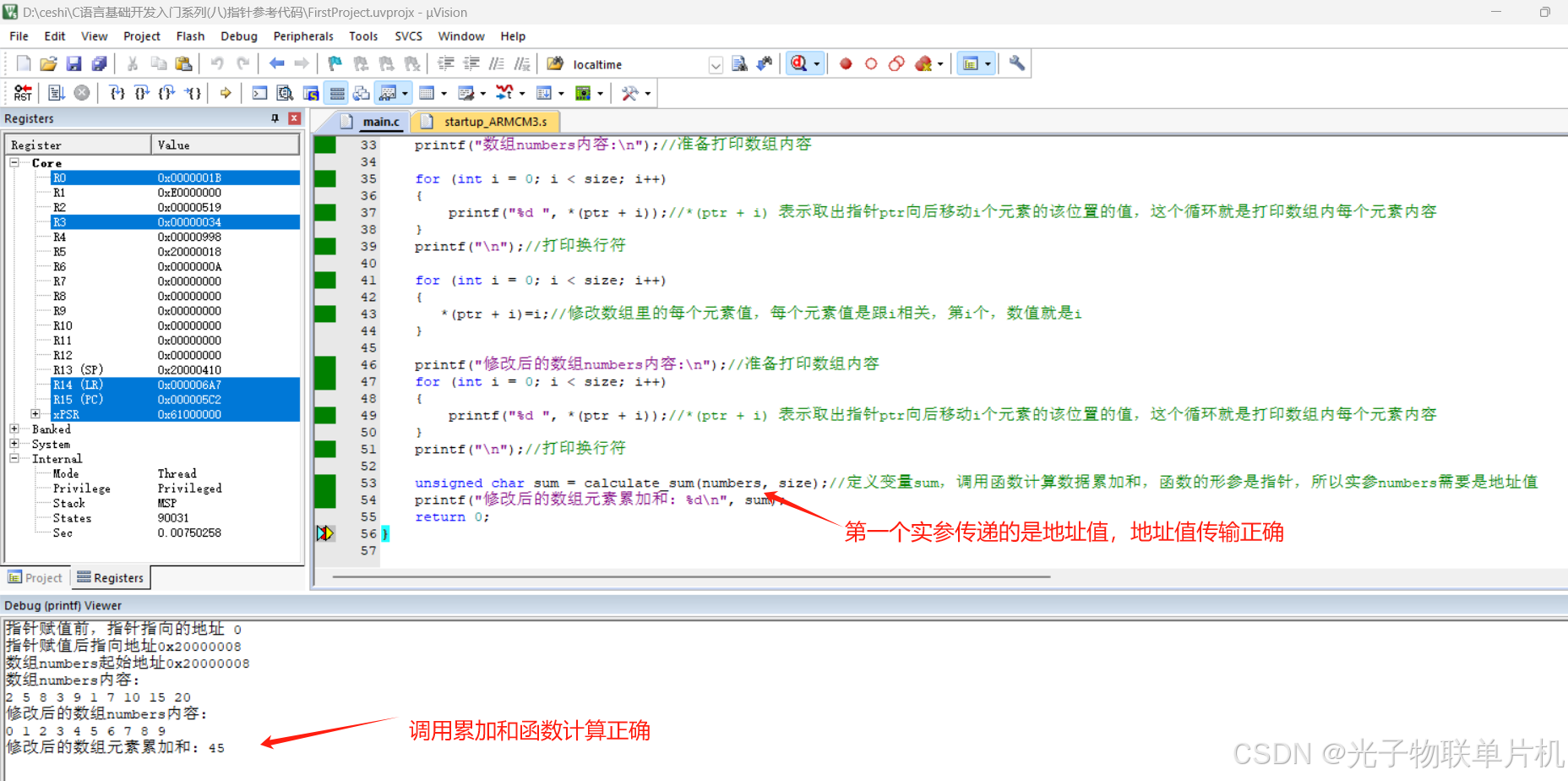Open the Debug menu
This screenshot has width=1568, height=781.
(239, 36)
